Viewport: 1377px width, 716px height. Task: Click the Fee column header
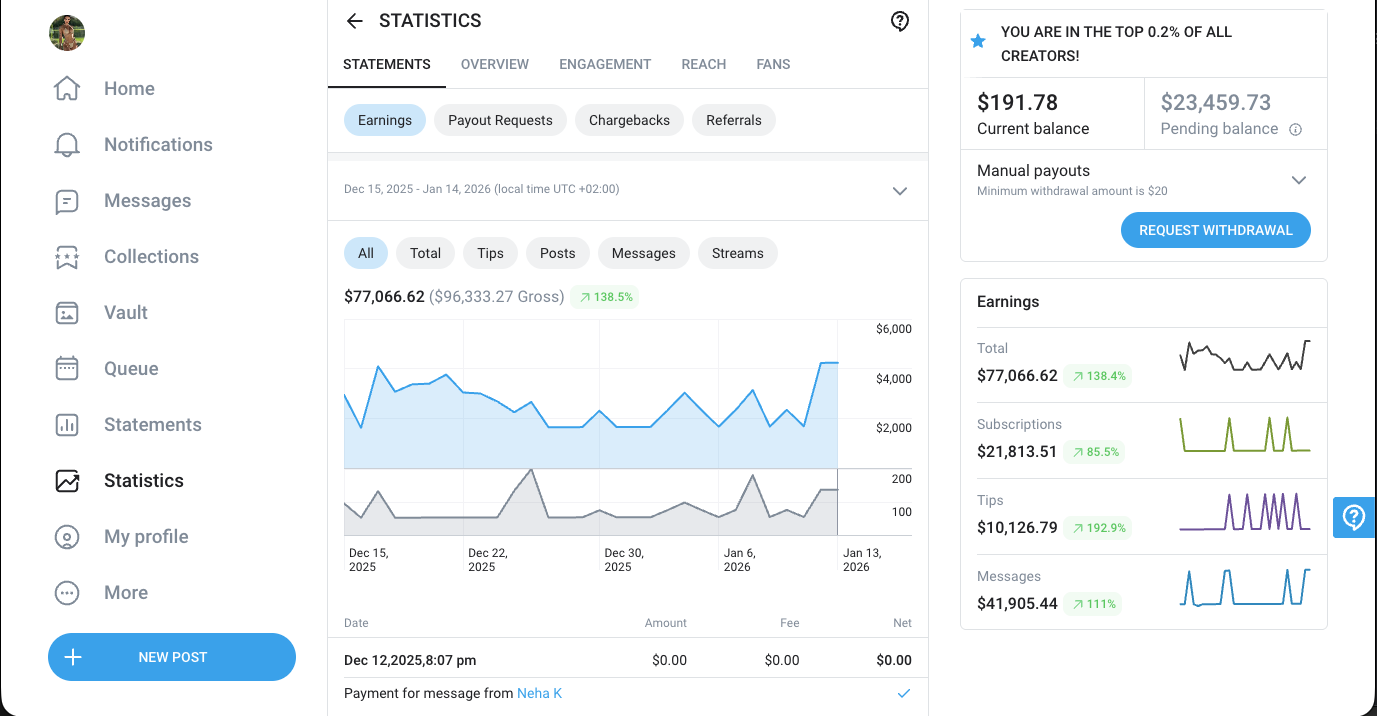point(790,623)
